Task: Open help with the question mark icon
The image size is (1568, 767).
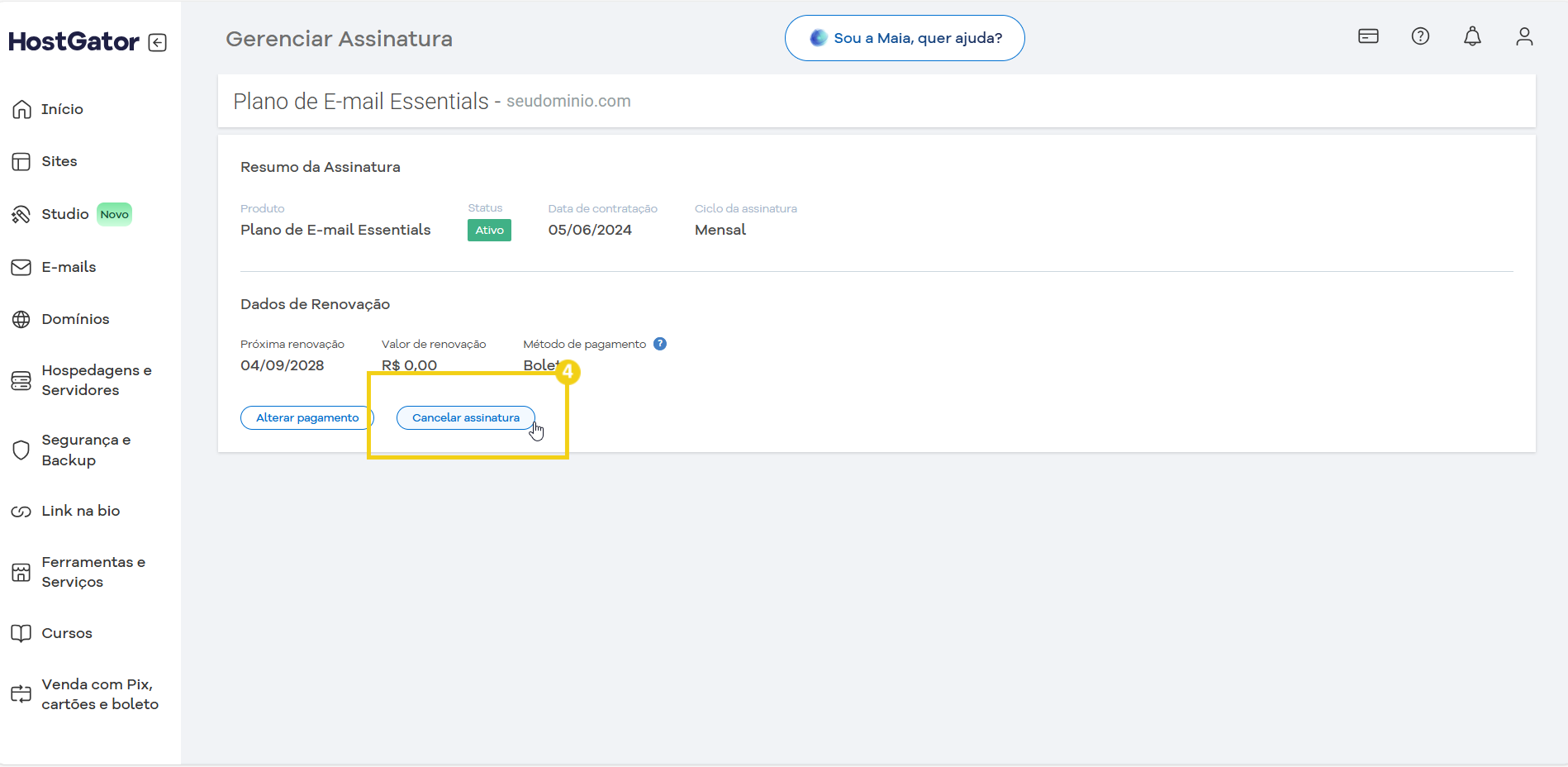Action: click(x=1420, y=36)
